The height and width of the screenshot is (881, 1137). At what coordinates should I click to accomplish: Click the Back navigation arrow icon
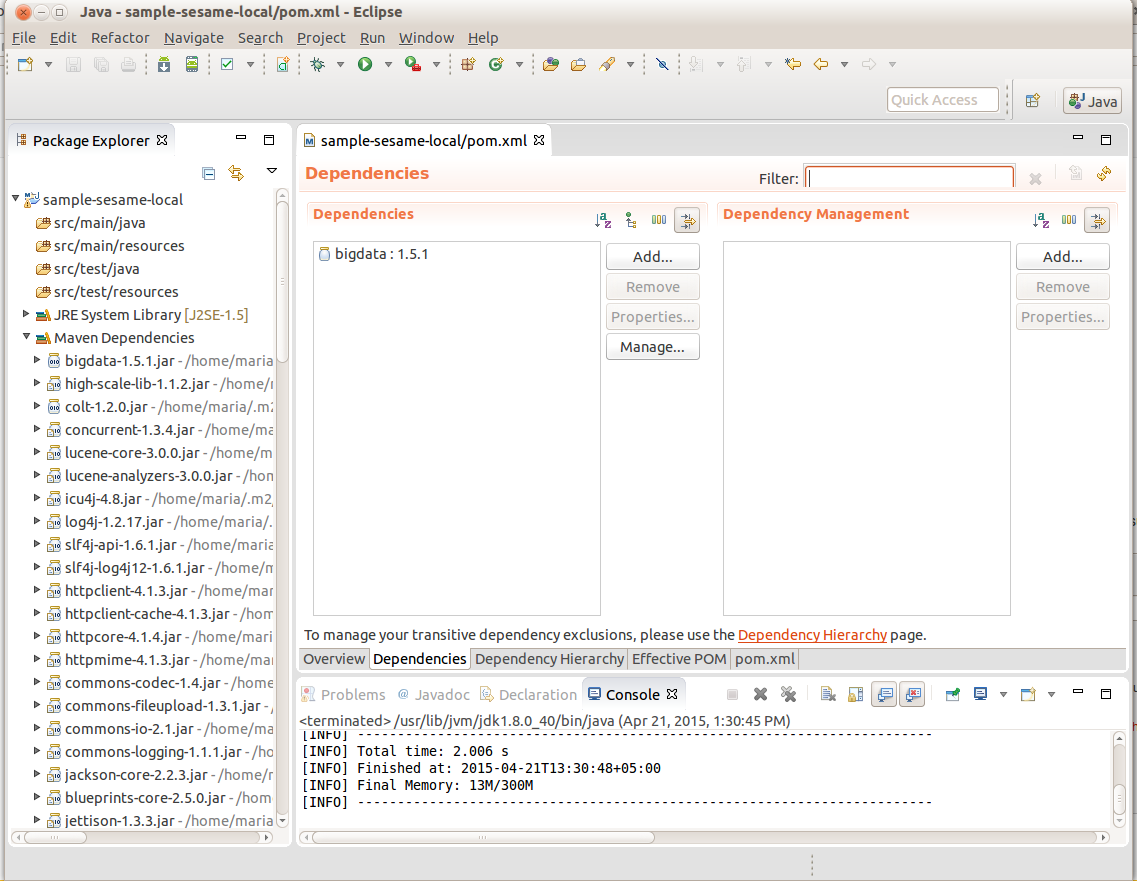click(x=821, y=65)
